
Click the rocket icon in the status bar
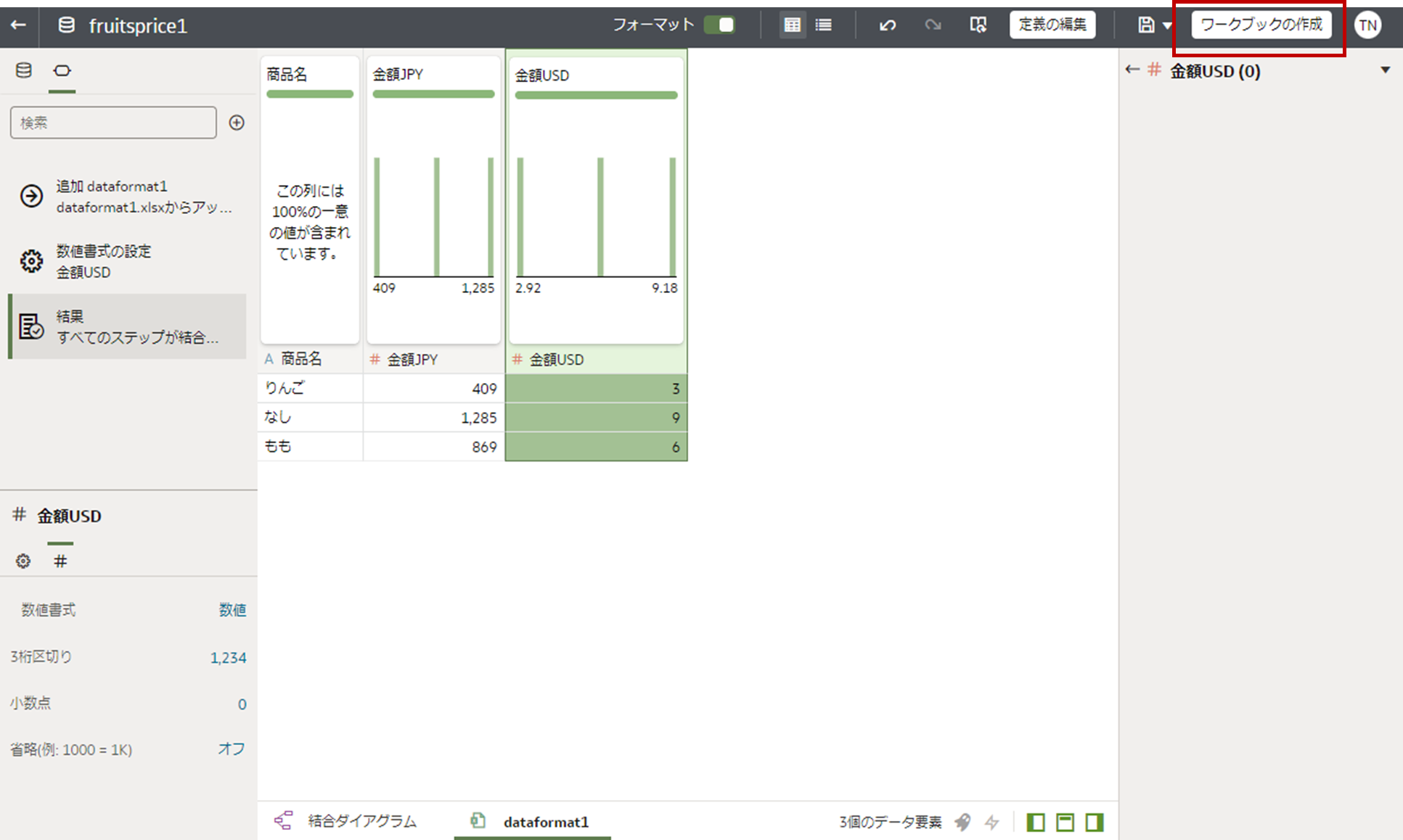coord(963,822)
